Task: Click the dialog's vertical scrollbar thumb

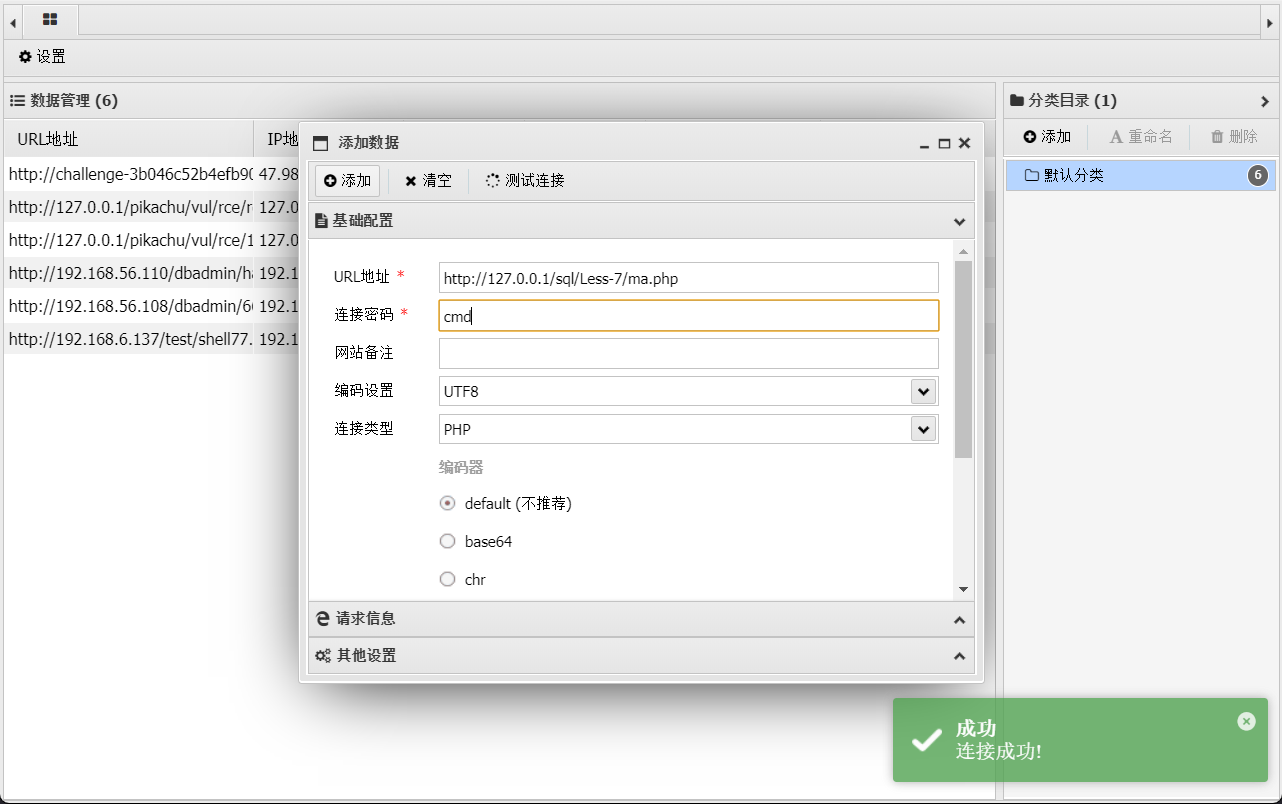Action: click(x=963, y=359)
